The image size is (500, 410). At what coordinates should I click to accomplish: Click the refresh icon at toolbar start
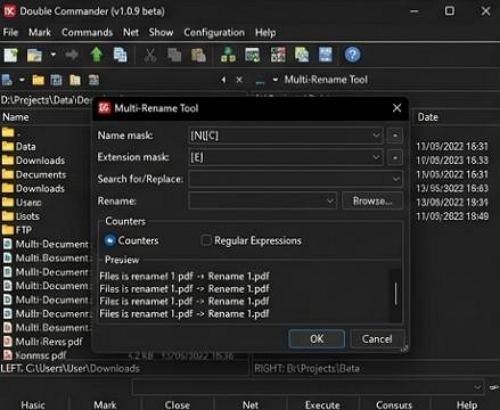[11, 55]
